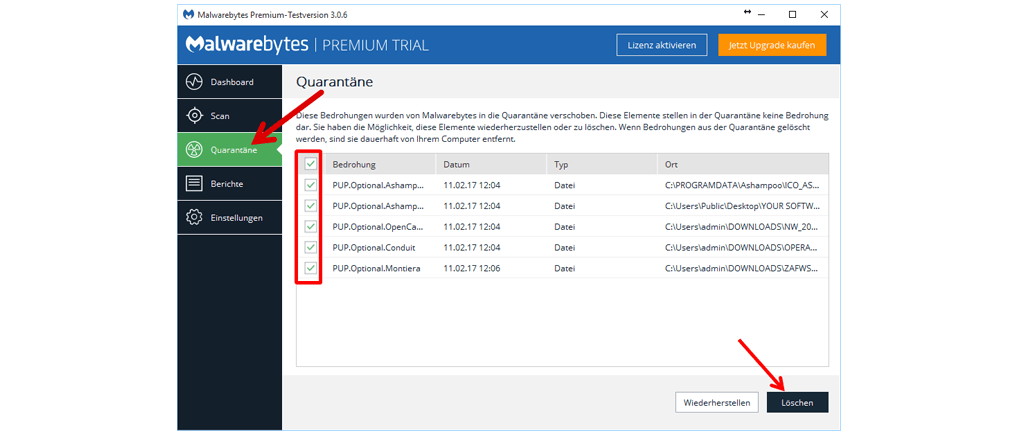This screenshot has height=438, width=1030.
Task: Select the PUP.Optional.Conduit threat name
Action: pos(374,248)
